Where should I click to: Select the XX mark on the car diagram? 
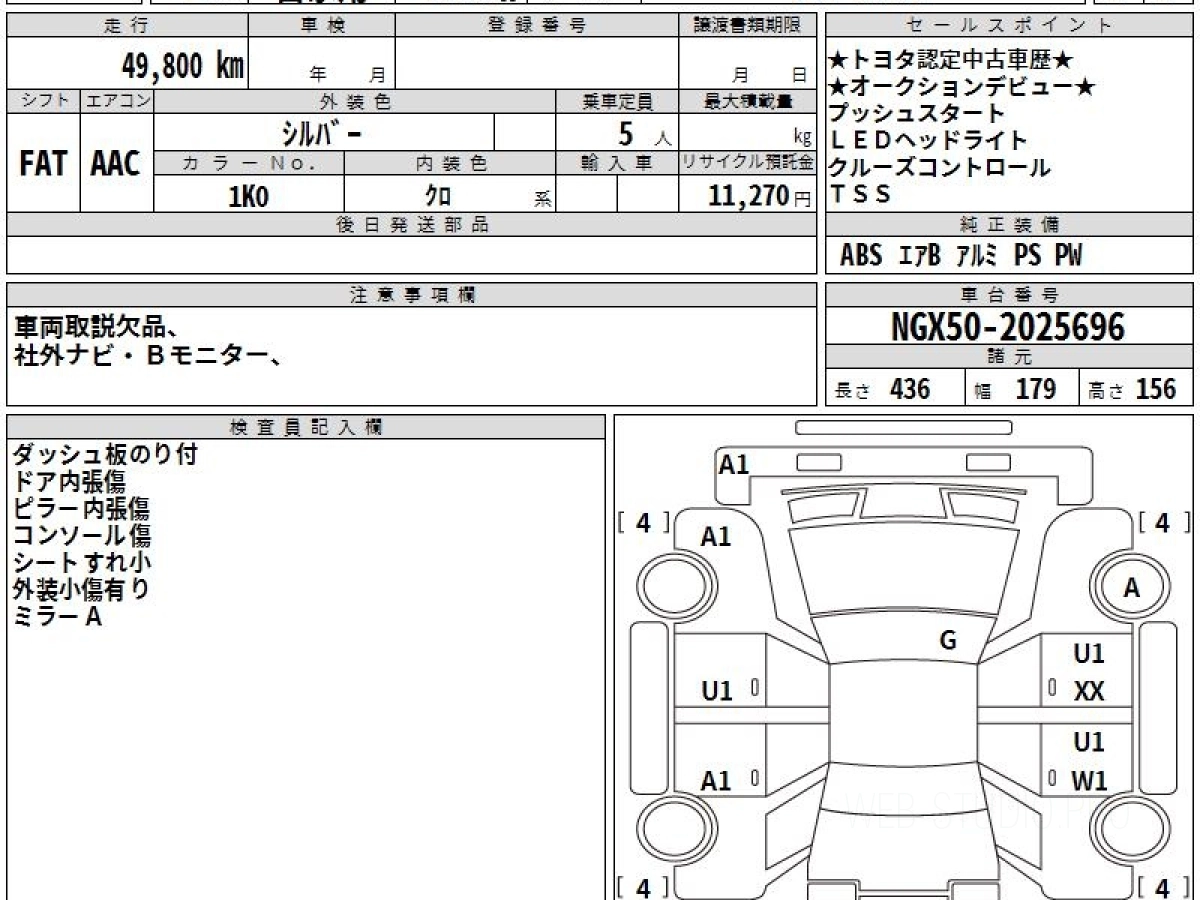tap(1088, 691)
